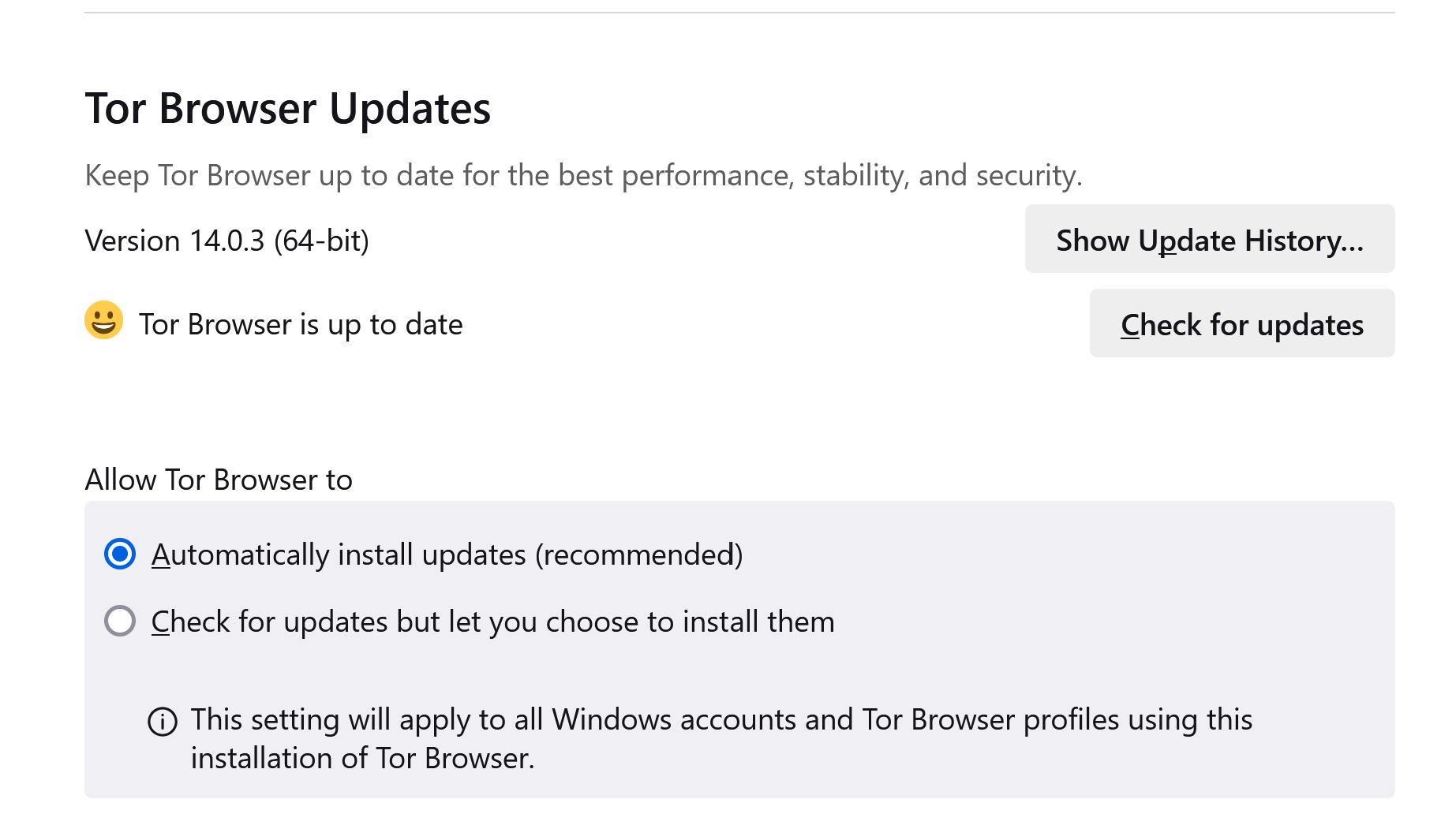Viewport: 1456px width, 840px height.
Task: Click the horizontal divider line above the heading
Action: pyautogui.click(x=739, y=13)
